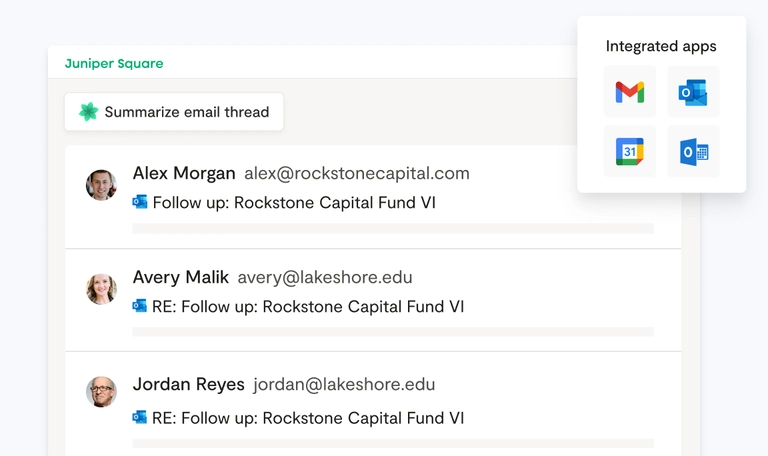The width and height of the screenshot is (768, 456).
Task: Click Outlook icon beside Jordan Reyes's subject
Action: point(140,417)
